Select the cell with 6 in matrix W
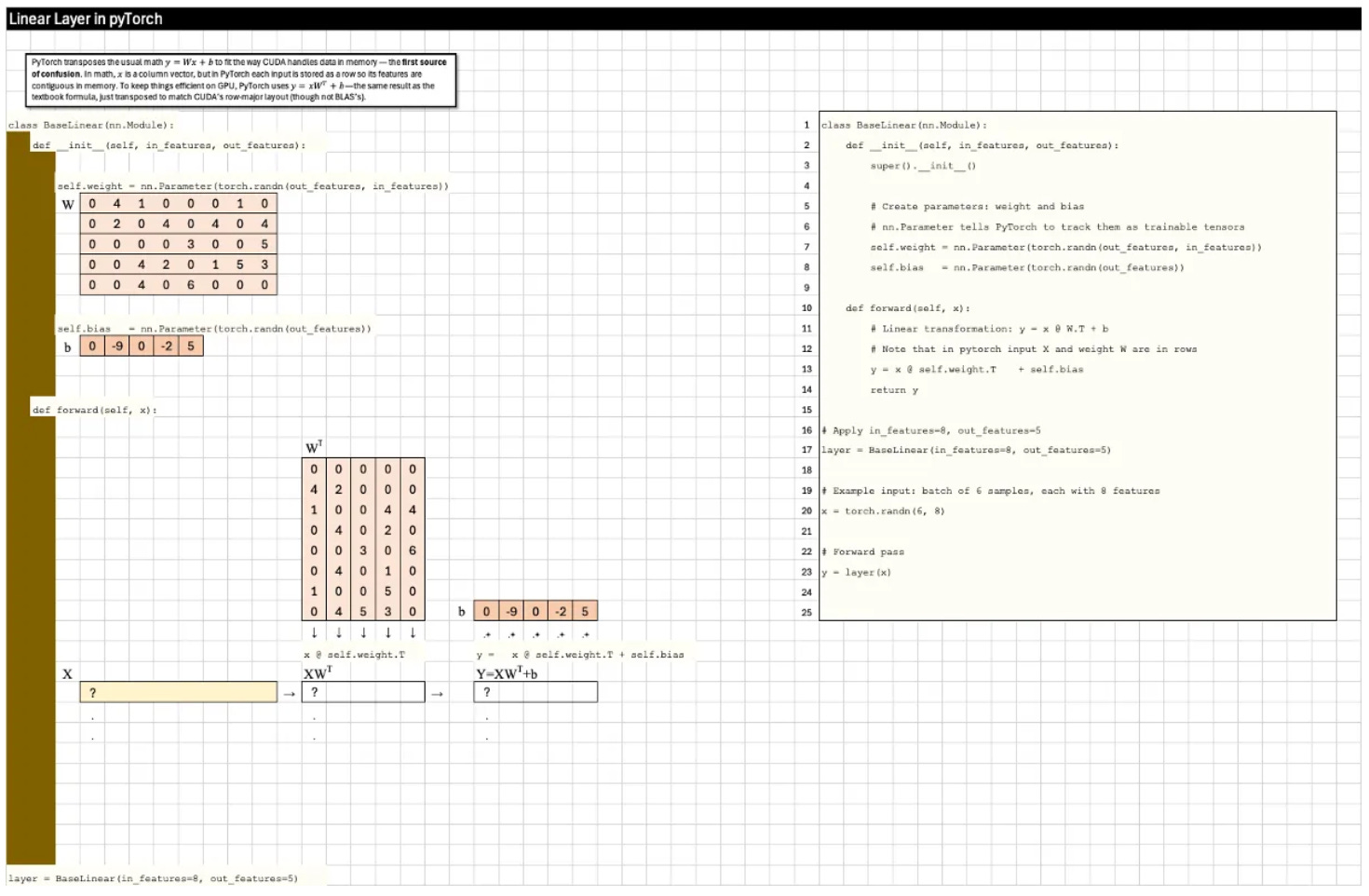The image size is (1369, 896). click(x=191, y=285)
